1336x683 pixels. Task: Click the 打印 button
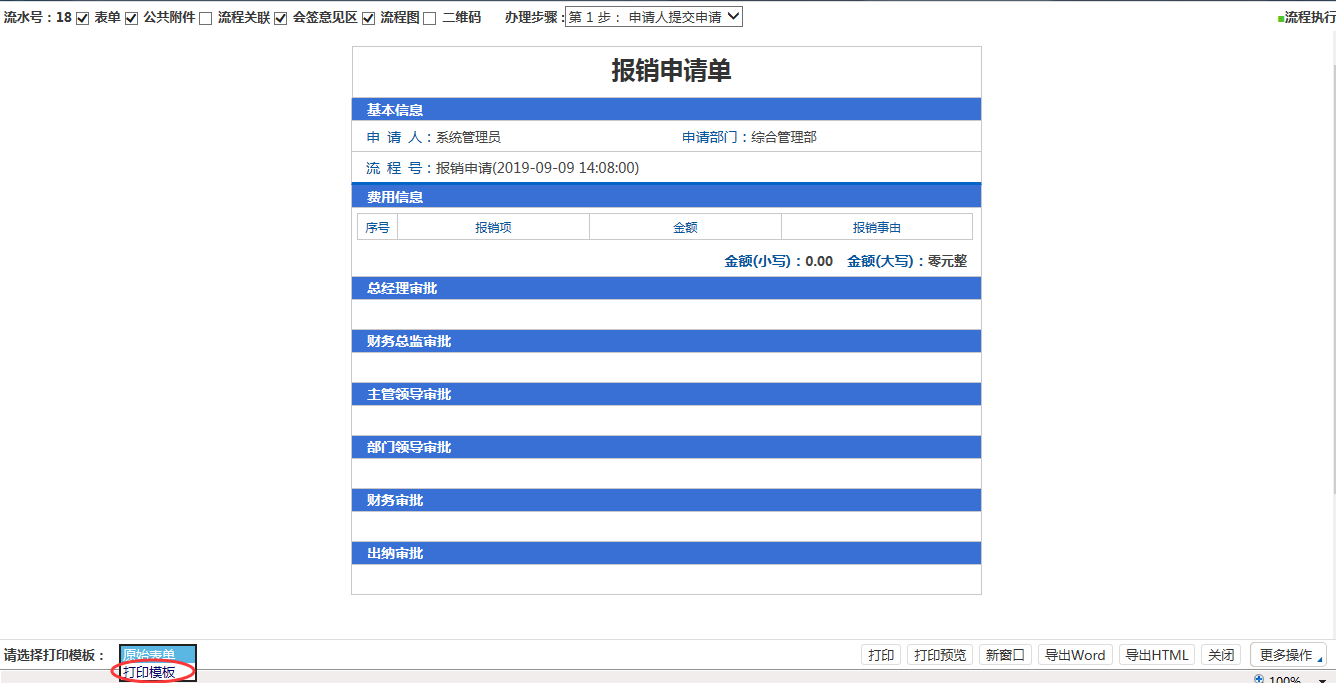[x=881, y=655]
